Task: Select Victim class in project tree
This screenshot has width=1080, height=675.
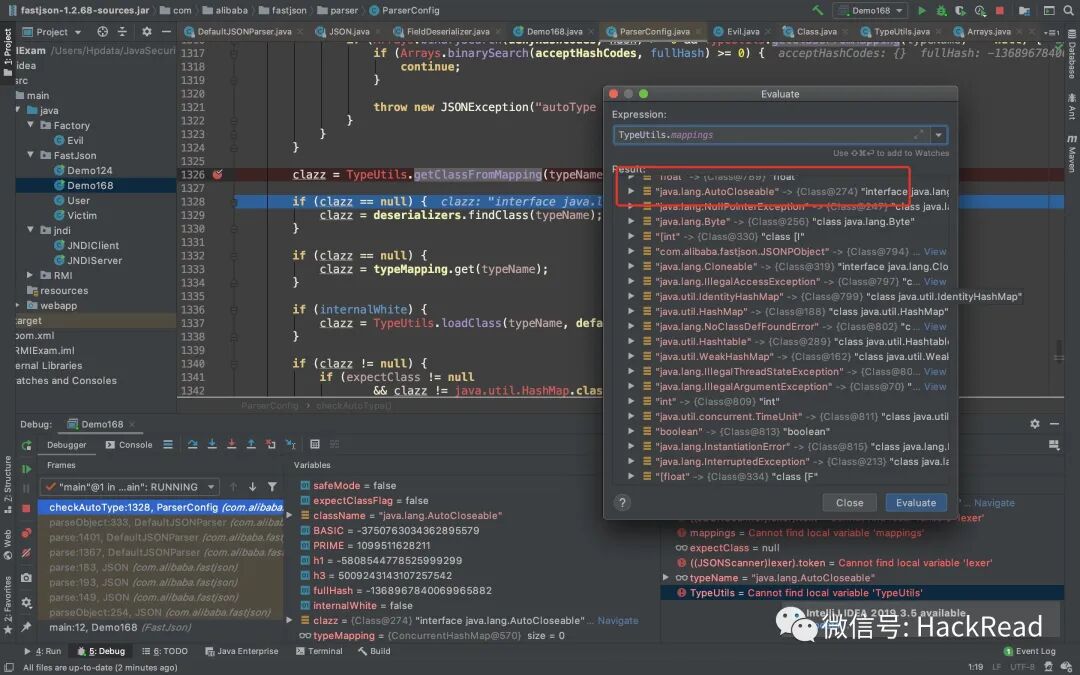Action: pos(81,216)
